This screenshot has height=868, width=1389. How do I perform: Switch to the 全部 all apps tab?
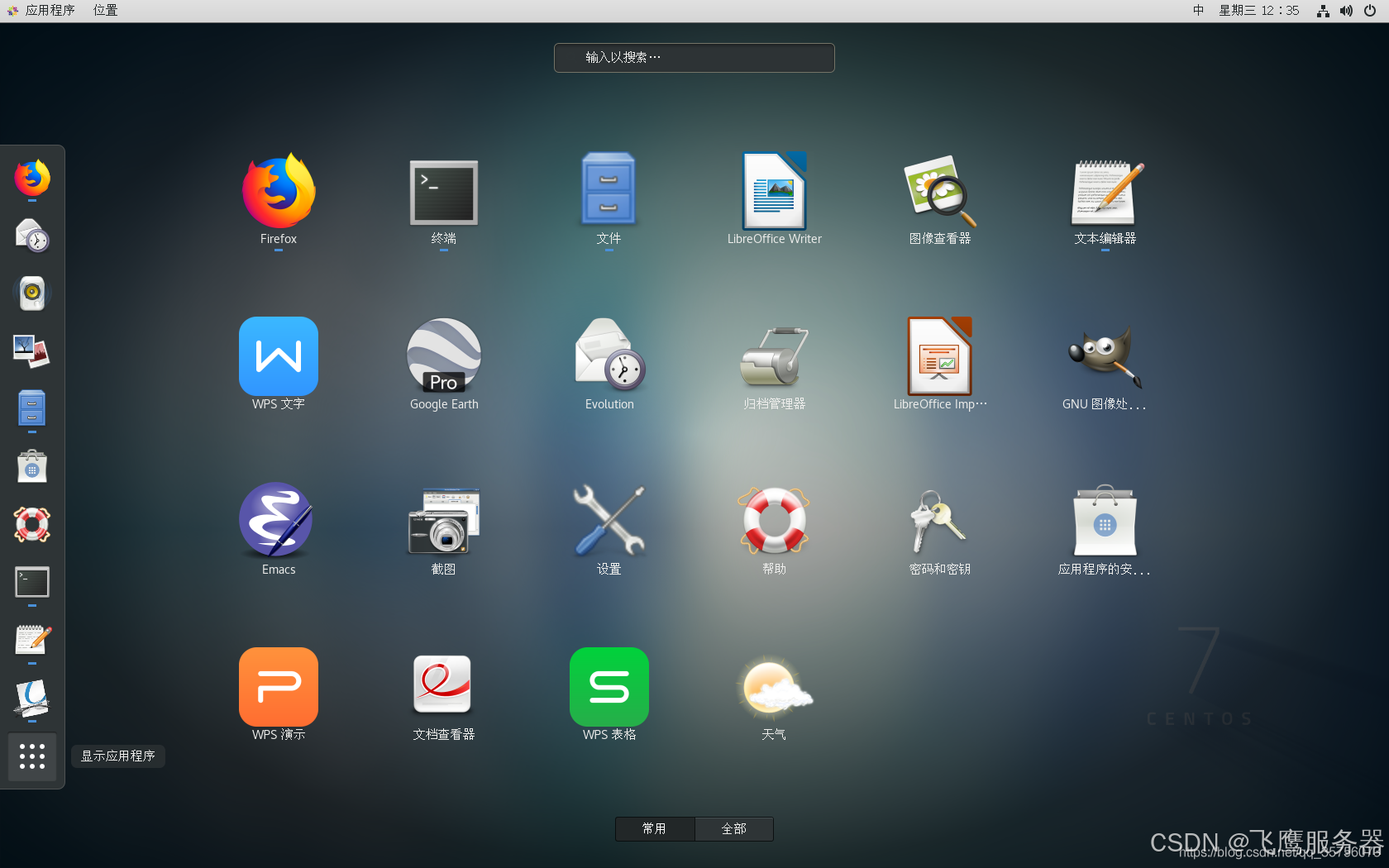click(x=734, y=829)
